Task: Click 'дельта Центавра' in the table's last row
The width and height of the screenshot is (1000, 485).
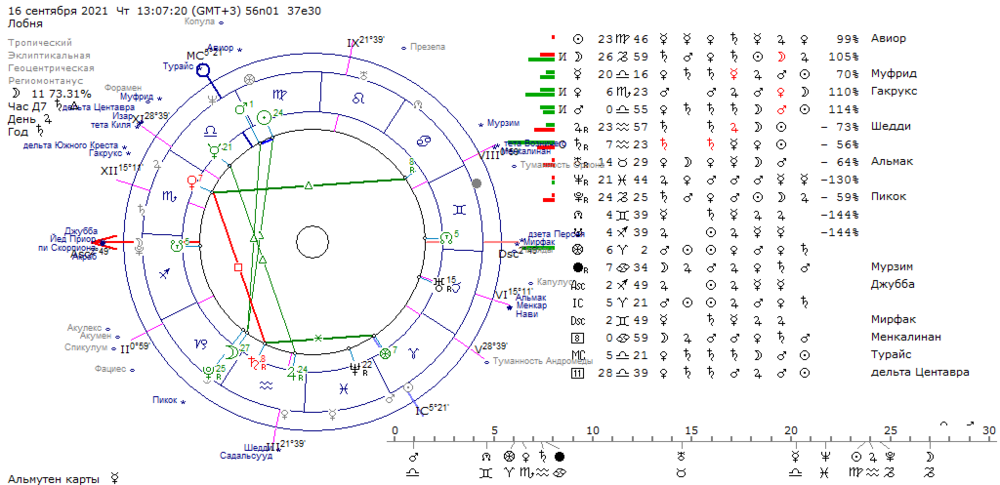Action: point(920,372)
